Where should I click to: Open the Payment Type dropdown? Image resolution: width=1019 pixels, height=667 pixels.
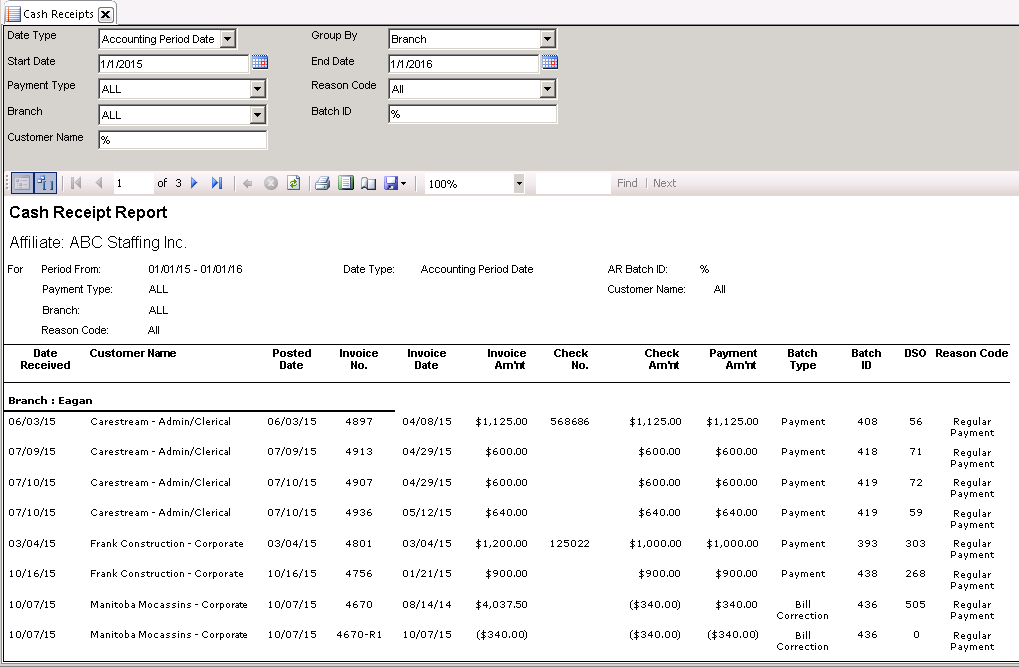pos(257,89)
